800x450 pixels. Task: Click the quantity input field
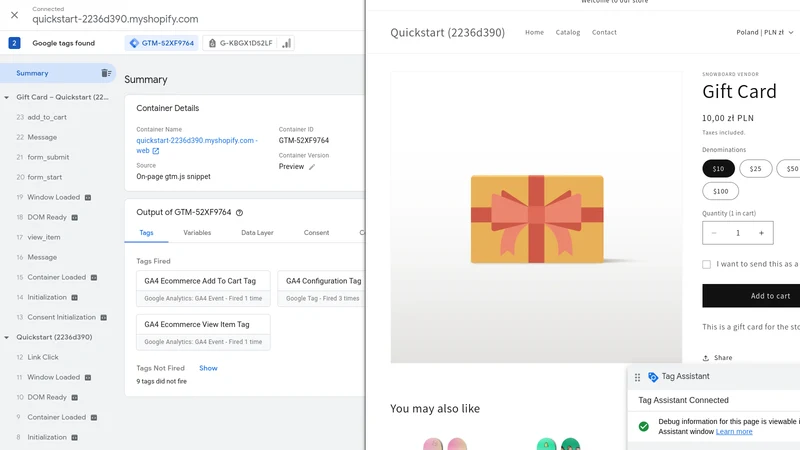(x=738, y=233)
